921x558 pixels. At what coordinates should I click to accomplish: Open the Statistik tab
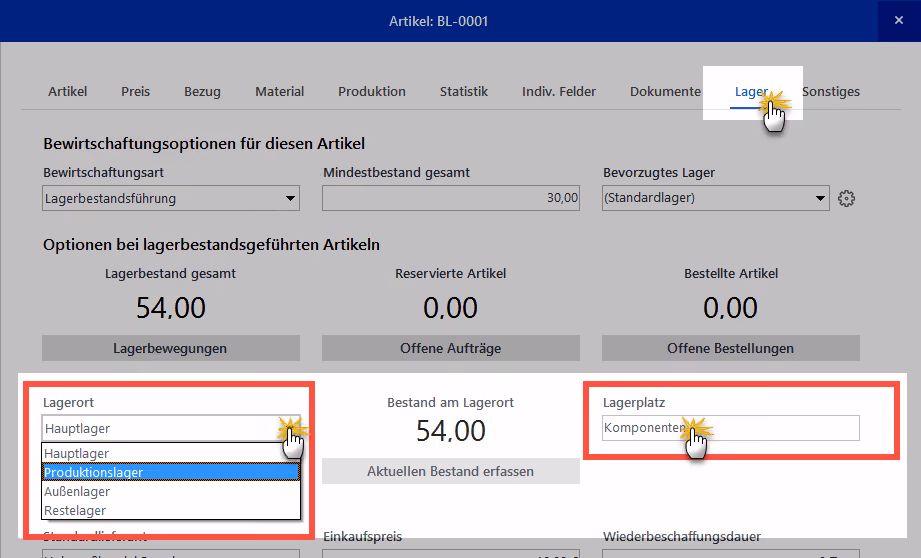[464, 92]
